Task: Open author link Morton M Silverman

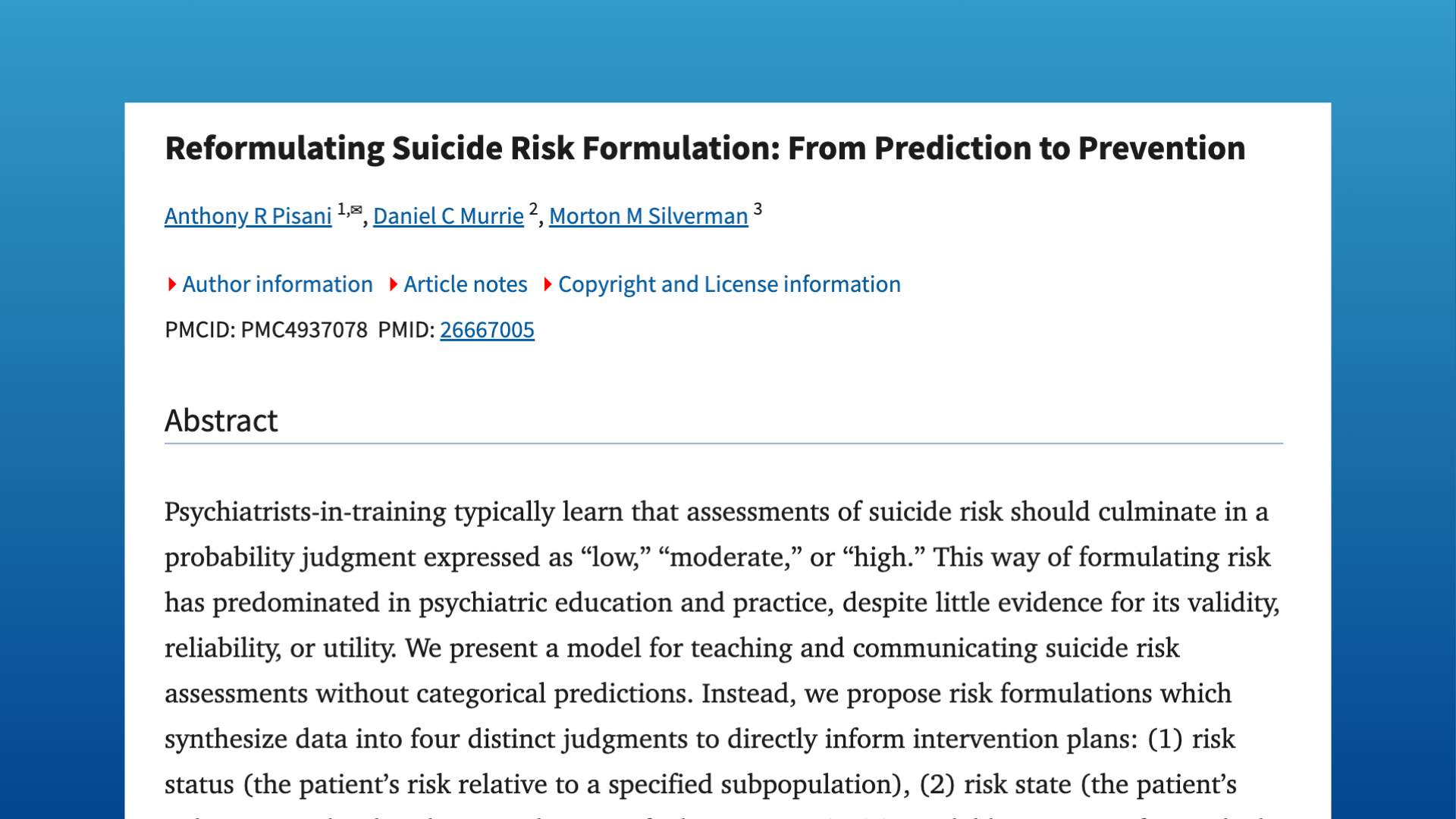Action: tap(648, 217)
